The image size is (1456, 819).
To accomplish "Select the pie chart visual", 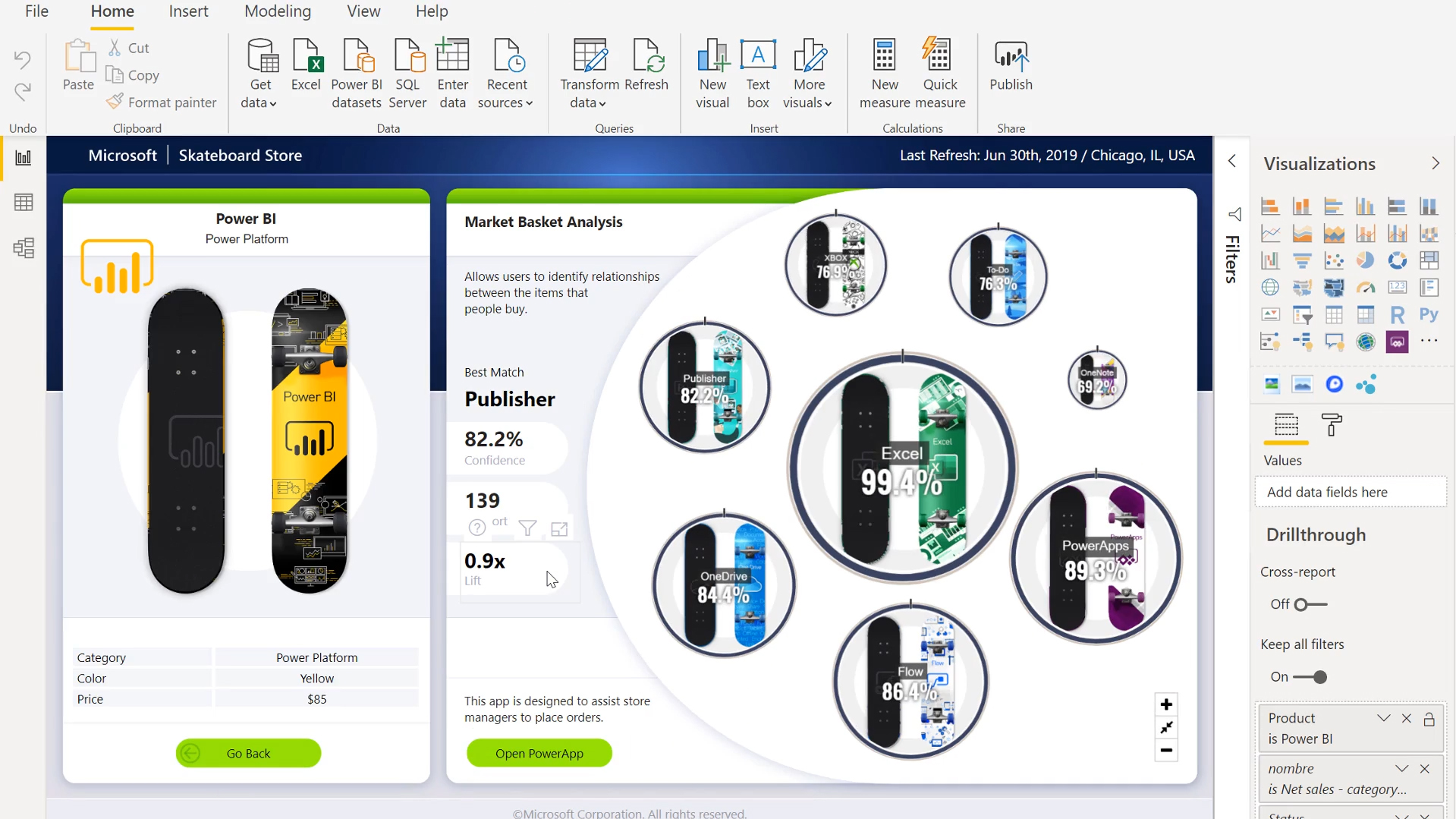I will [1366, 261].
